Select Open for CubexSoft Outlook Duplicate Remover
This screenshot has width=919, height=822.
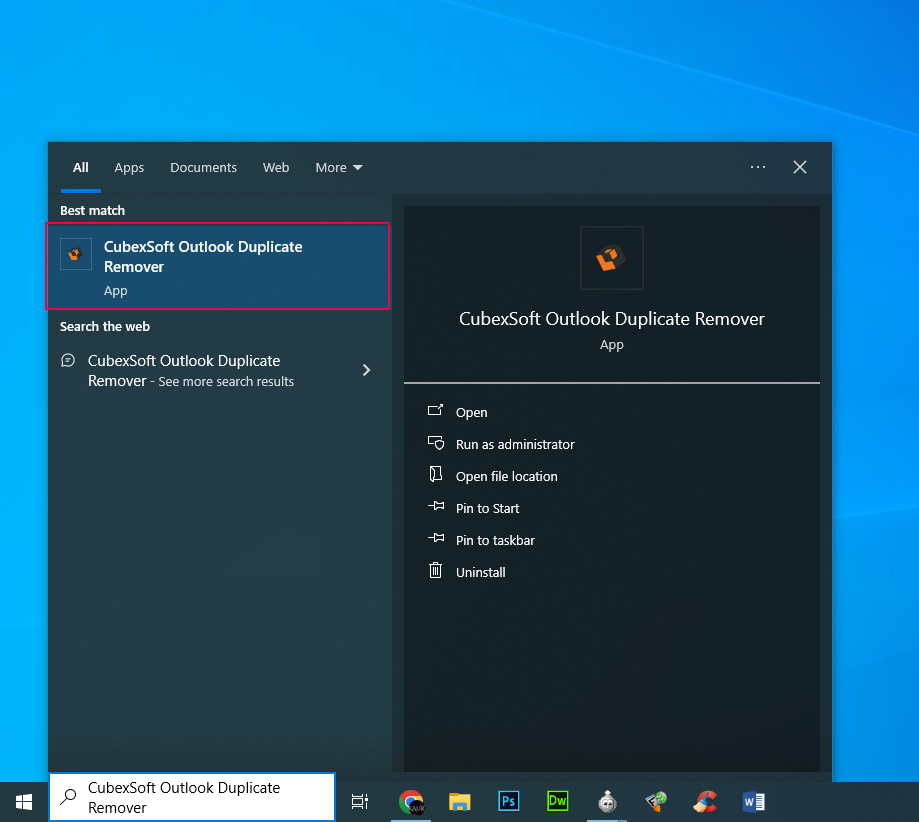pos(472,412)
